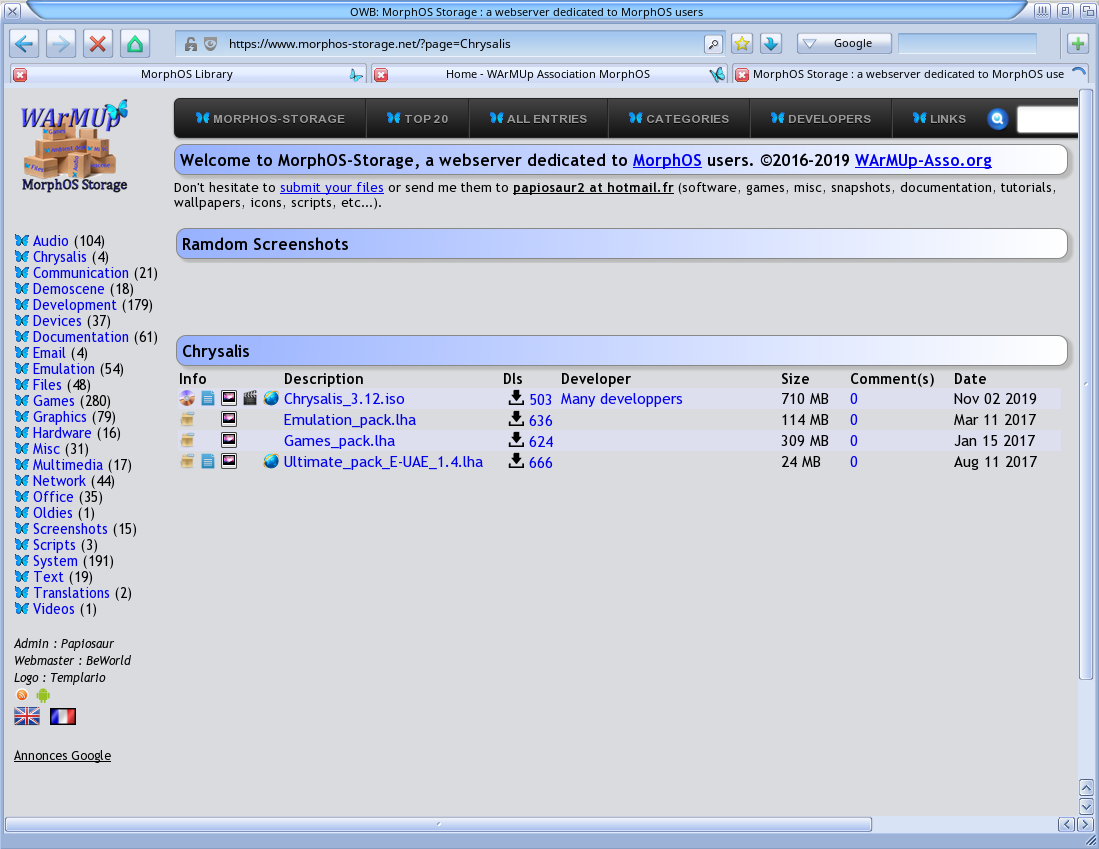Open the Translations category
Image resolution: width=1099 pixels, height=849 pixels.
point(71,593)
